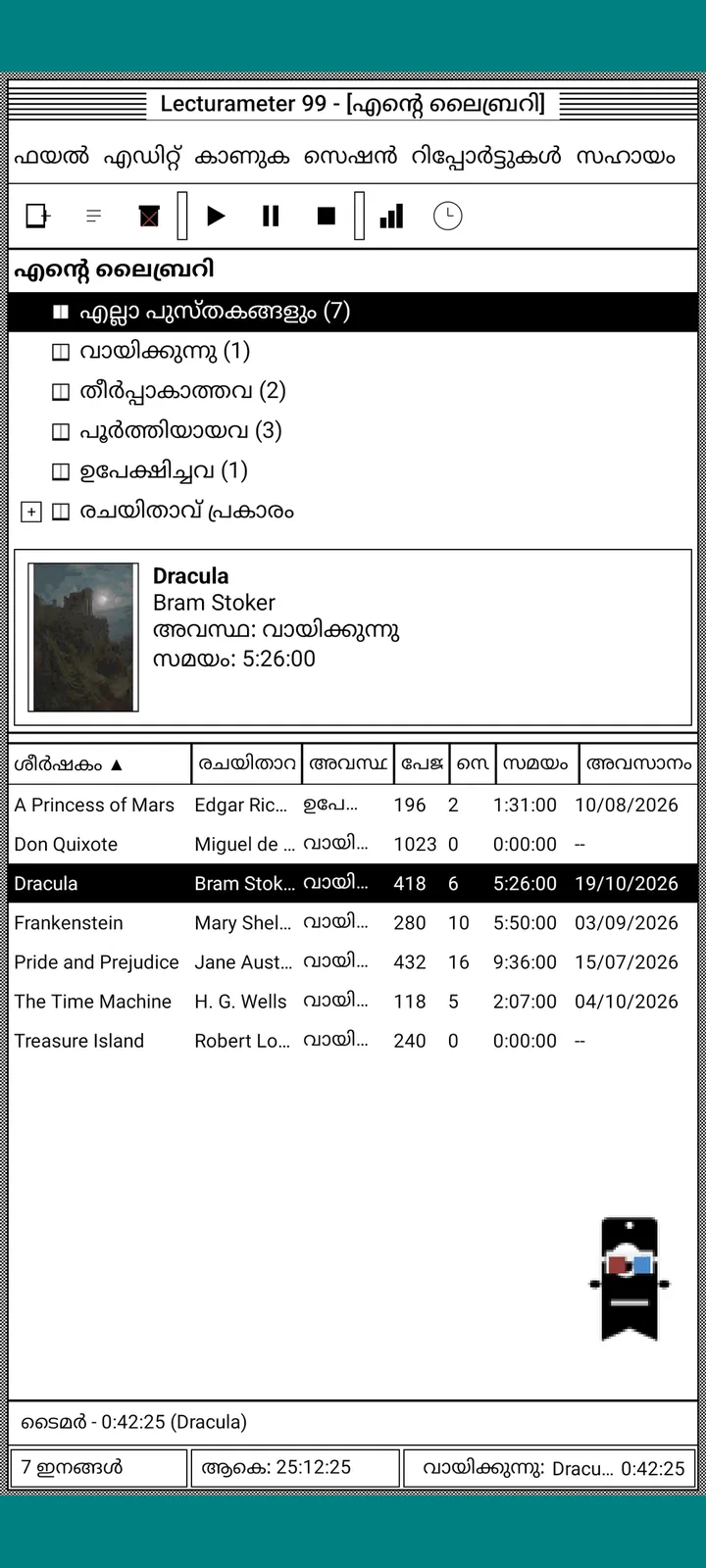Screen dimensions: 706x1568
Task: Select the Pride and Prejudice row
Action: [353, 962]
